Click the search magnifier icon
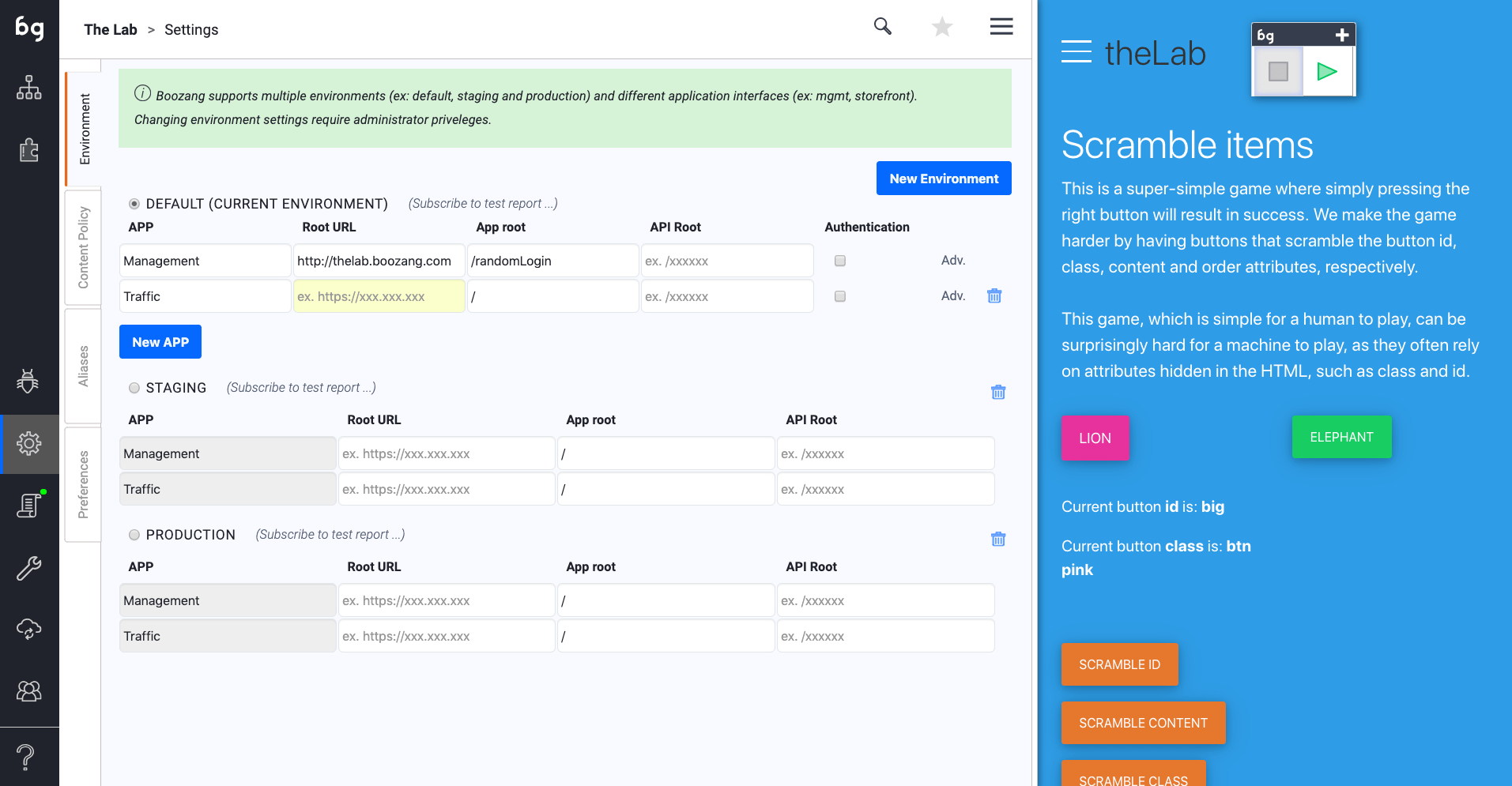 tap(882, 27)
